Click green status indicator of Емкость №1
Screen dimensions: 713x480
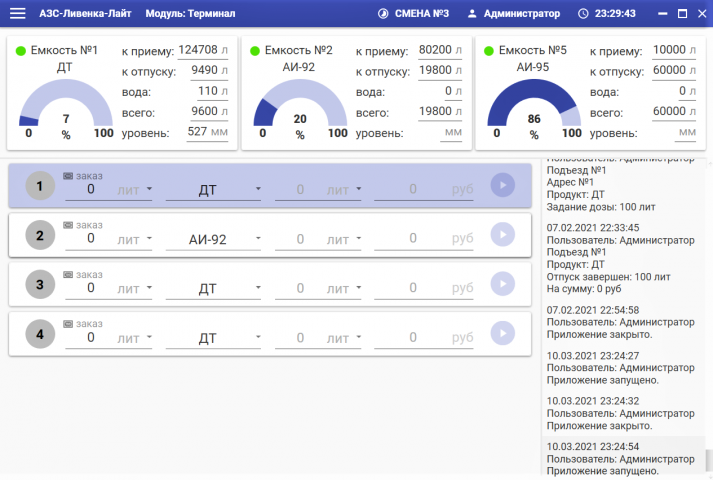coord(20,51)
